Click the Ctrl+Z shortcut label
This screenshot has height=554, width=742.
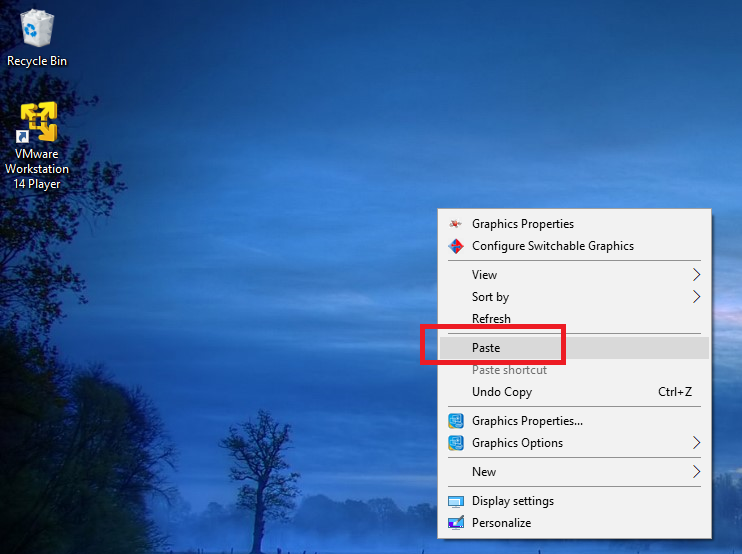(675, 392)
